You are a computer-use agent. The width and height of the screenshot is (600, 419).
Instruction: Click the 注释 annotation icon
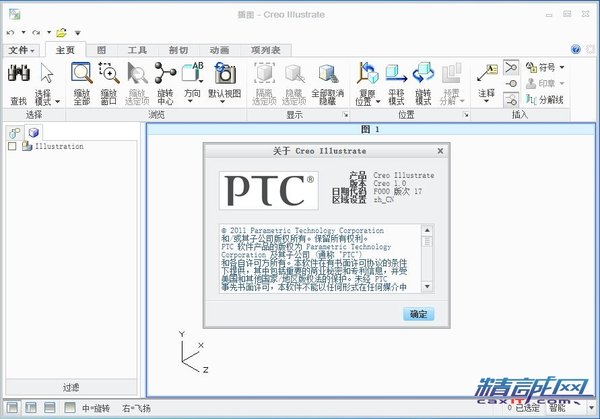[487, 73]
